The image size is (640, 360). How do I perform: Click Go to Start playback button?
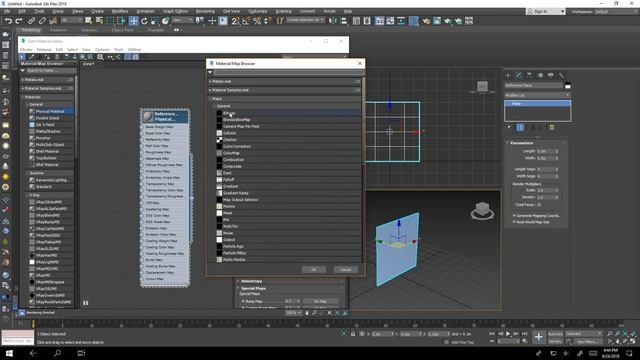tap(492, 334)
